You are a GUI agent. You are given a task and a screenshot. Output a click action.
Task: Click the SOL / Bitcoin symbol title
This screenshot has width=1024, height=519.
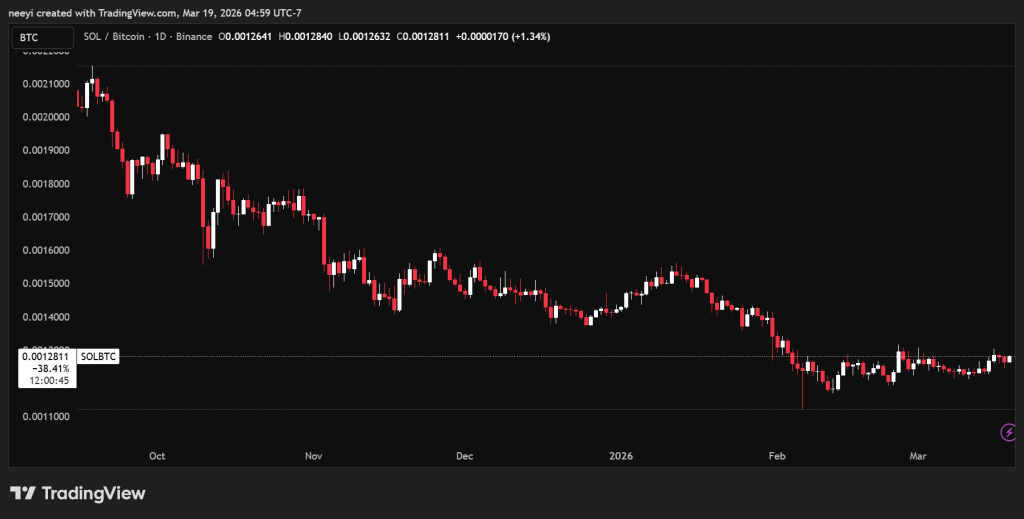pos(118,37)
